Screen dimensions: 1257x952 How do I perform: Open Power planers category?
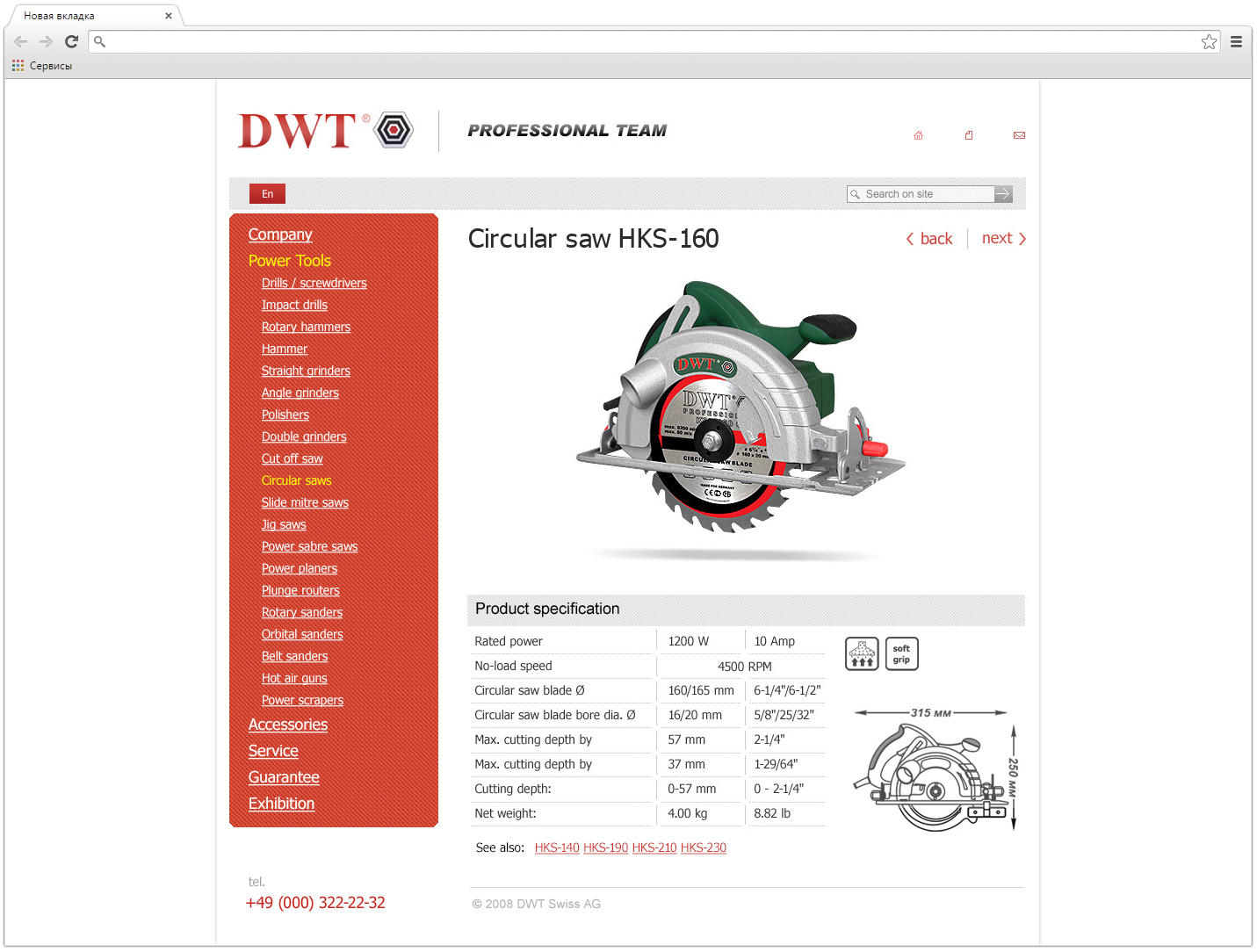(x=300, y=568)
